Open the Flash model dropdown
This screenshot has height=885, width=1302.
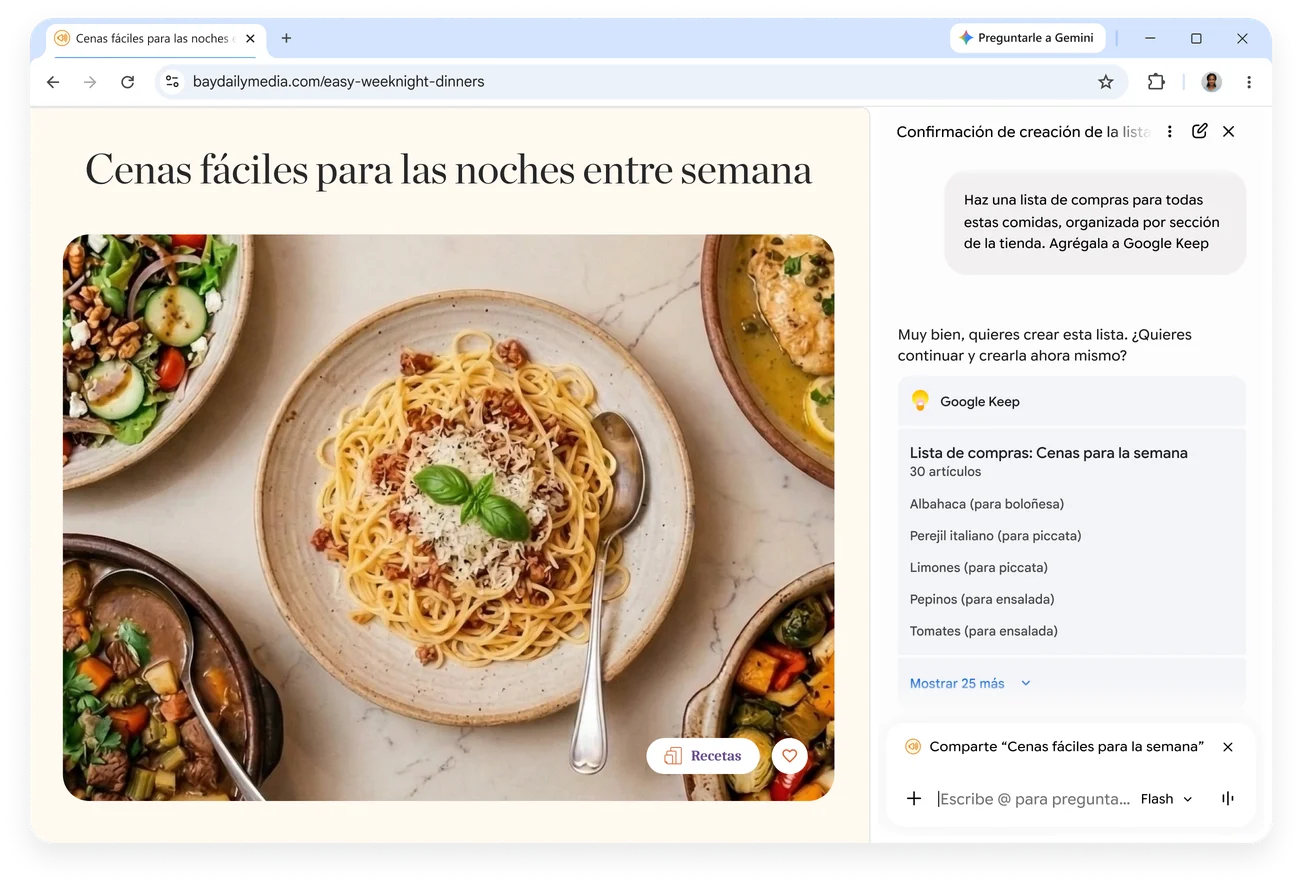click(1167, 799)
